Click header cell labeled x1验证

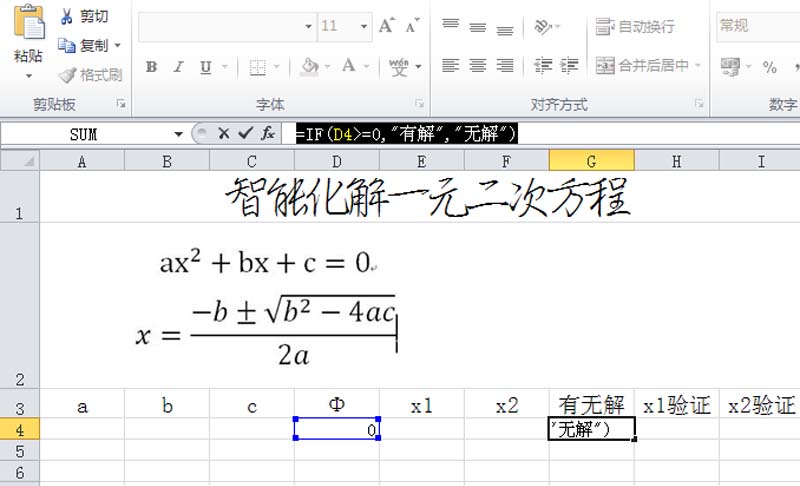(x=677, y=405)
